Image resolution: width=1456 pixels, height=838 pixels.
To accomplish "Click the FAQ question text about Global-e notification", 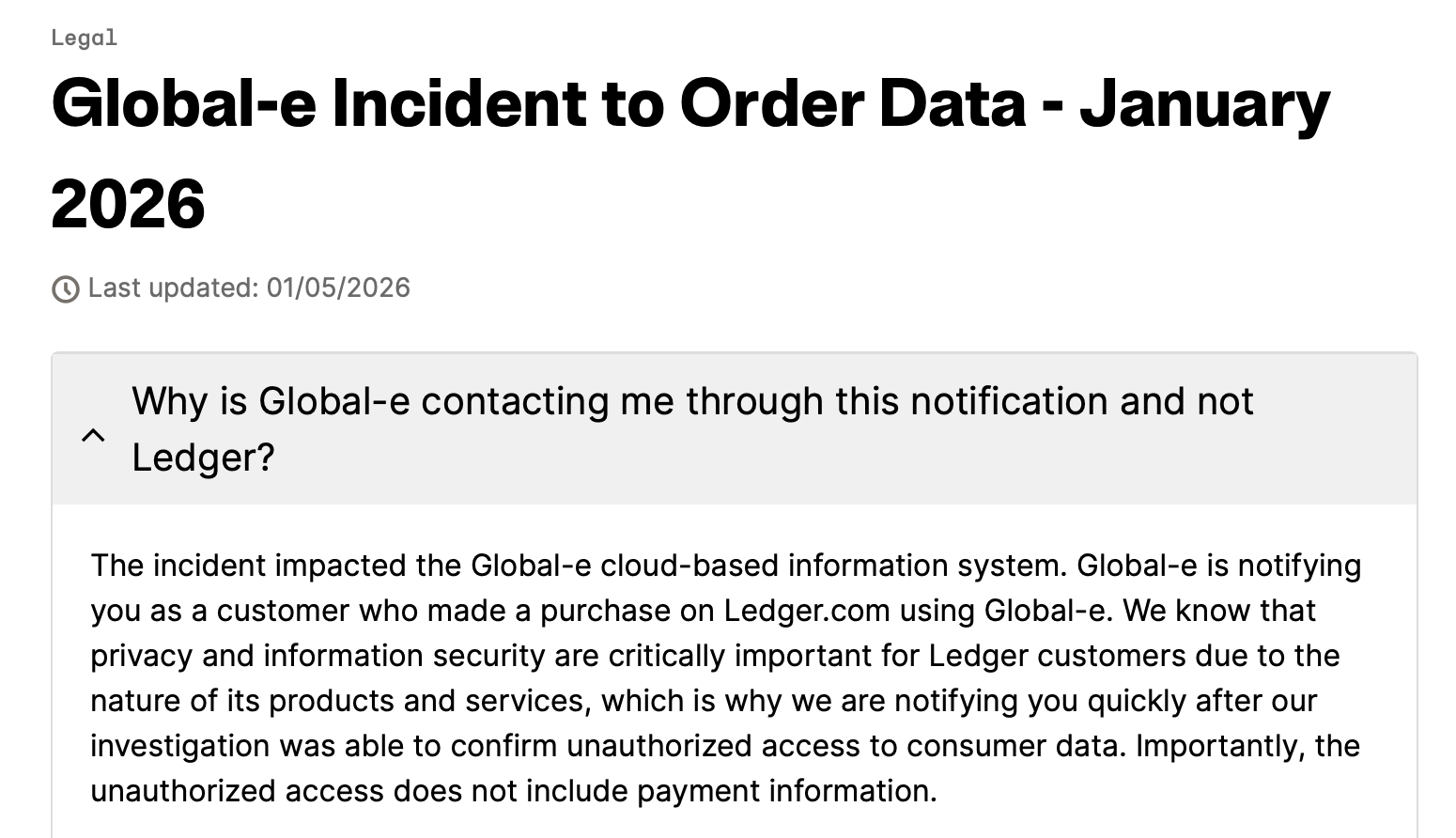I will point(692,401).
